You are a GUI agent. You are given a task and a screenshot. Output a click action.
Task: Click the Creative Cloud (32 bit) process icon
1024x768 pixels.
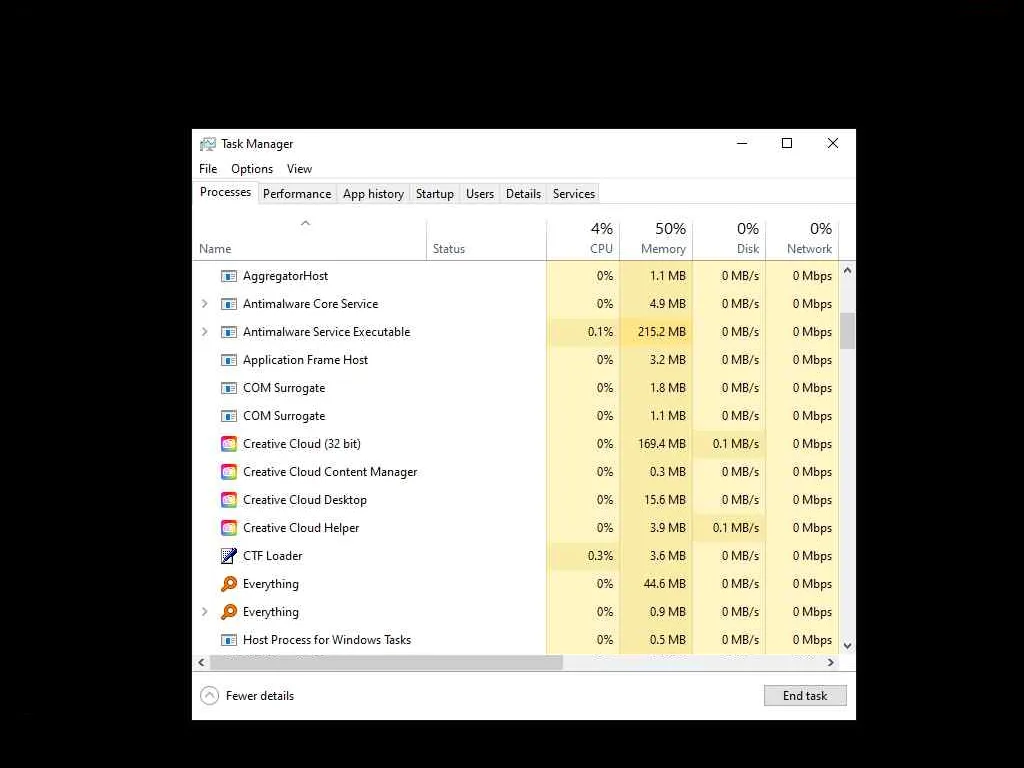pos(229,444)
